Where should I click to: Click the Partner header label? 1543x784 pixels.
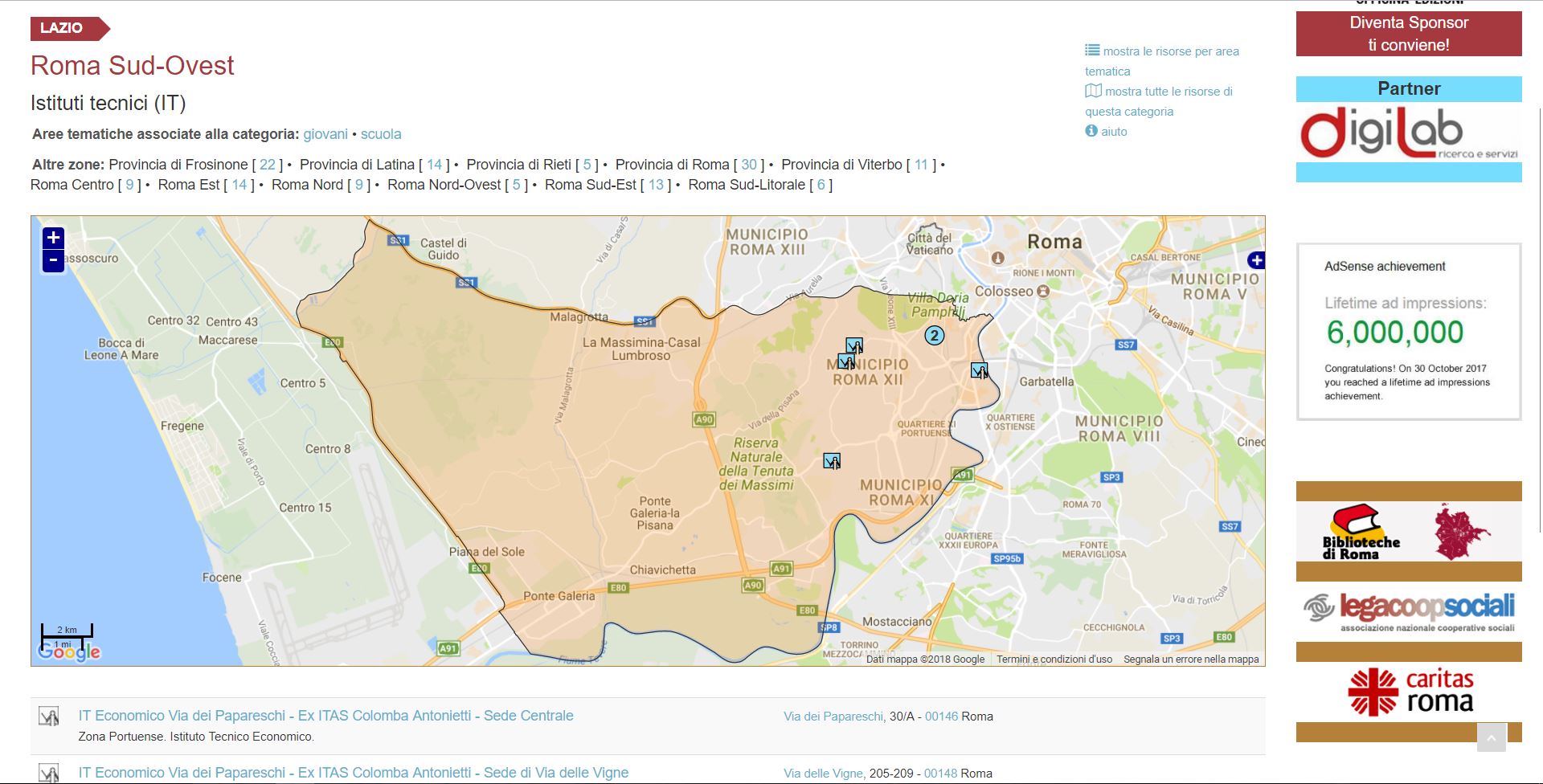[1409, 88]
